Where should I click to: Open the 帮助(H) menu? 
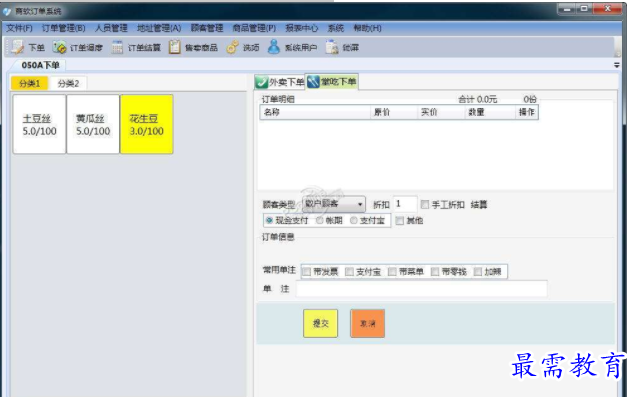click(367, 28)
